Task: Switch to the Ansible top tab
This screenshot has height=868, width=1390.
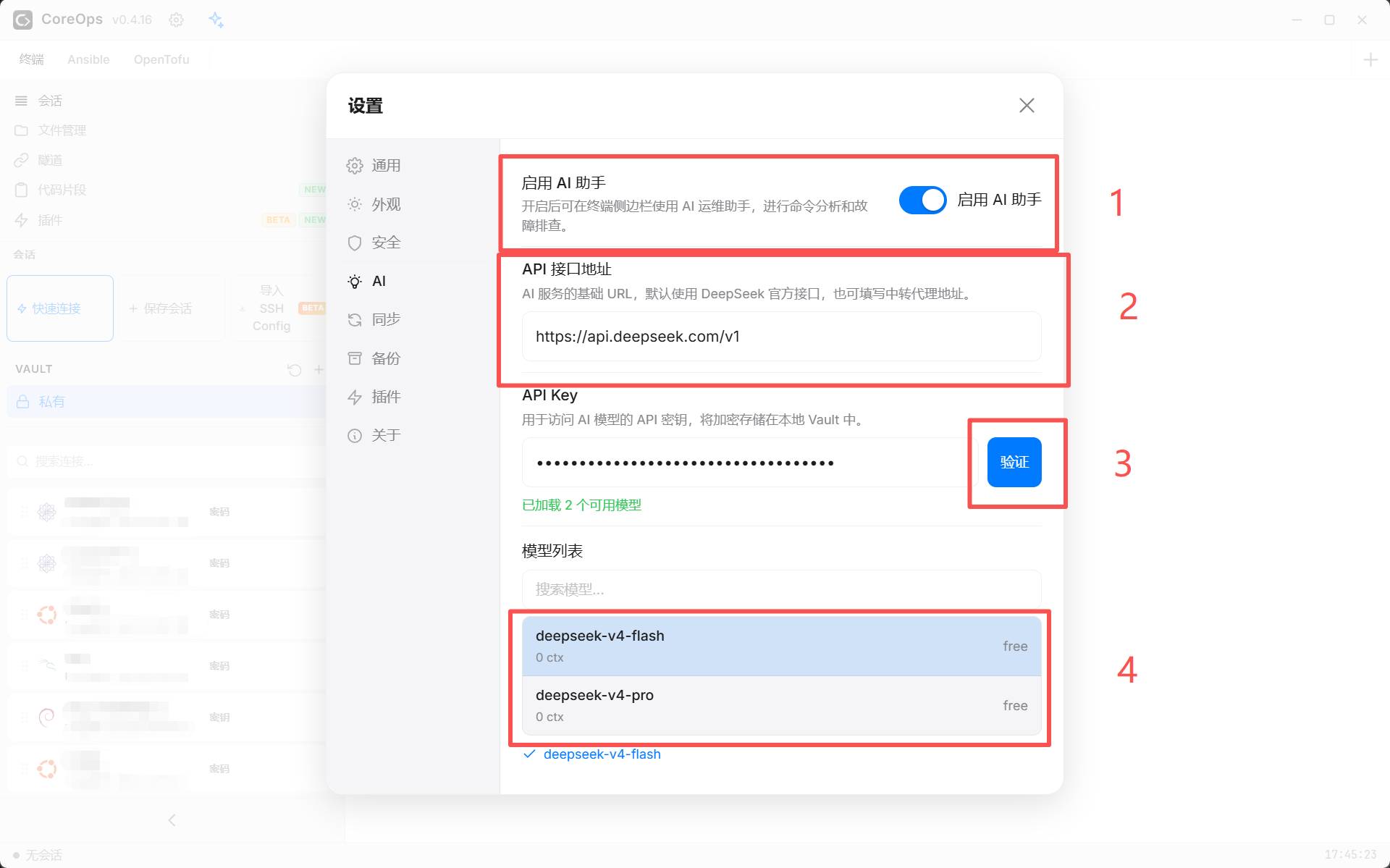Action: [88, 59]
